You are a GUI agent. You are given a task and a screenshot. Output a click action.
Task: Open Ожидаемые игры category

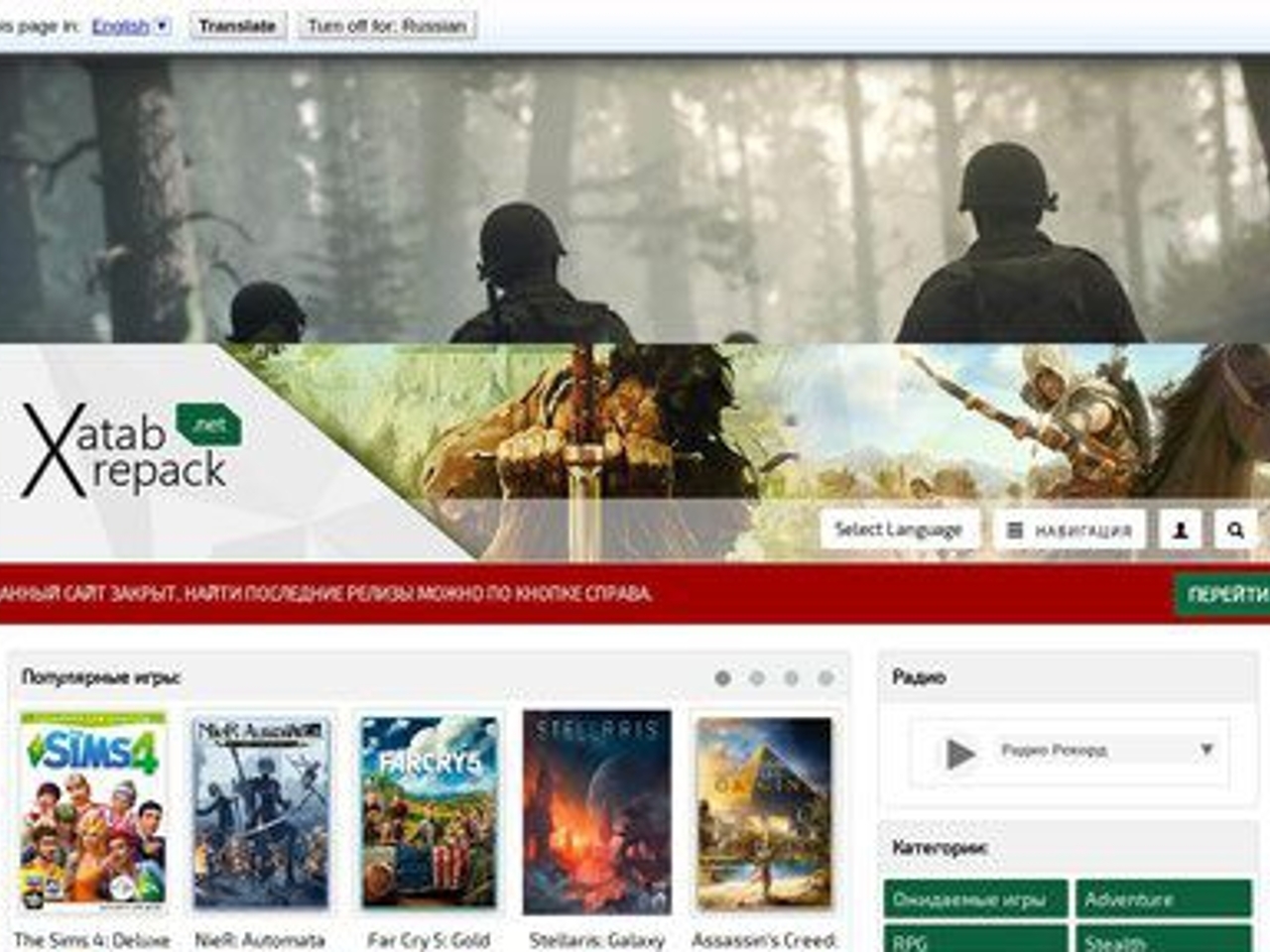[x=975, y=899]
